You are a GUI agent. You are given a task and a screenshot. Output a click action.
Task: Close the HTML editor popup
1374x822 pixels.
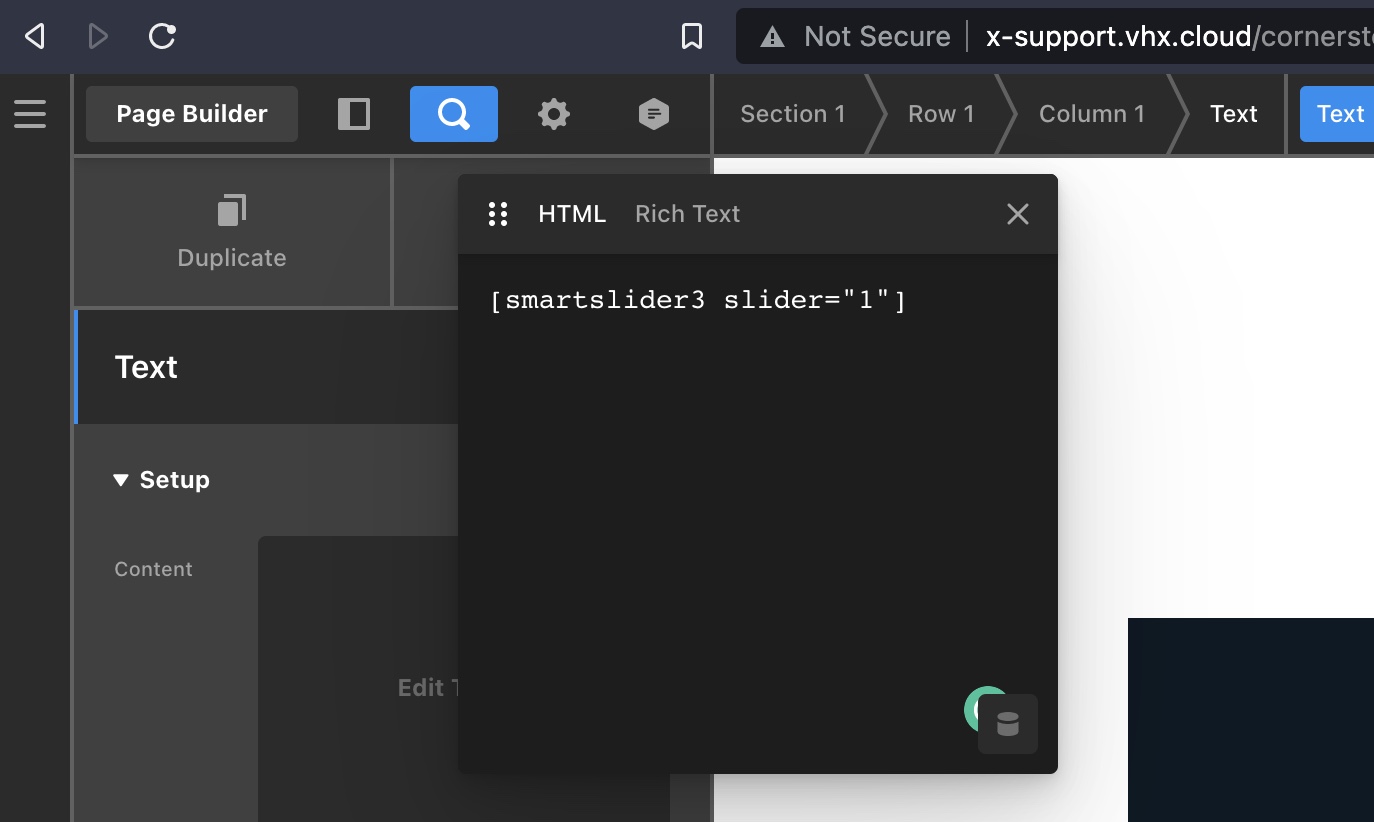[x=1017, y=214]
